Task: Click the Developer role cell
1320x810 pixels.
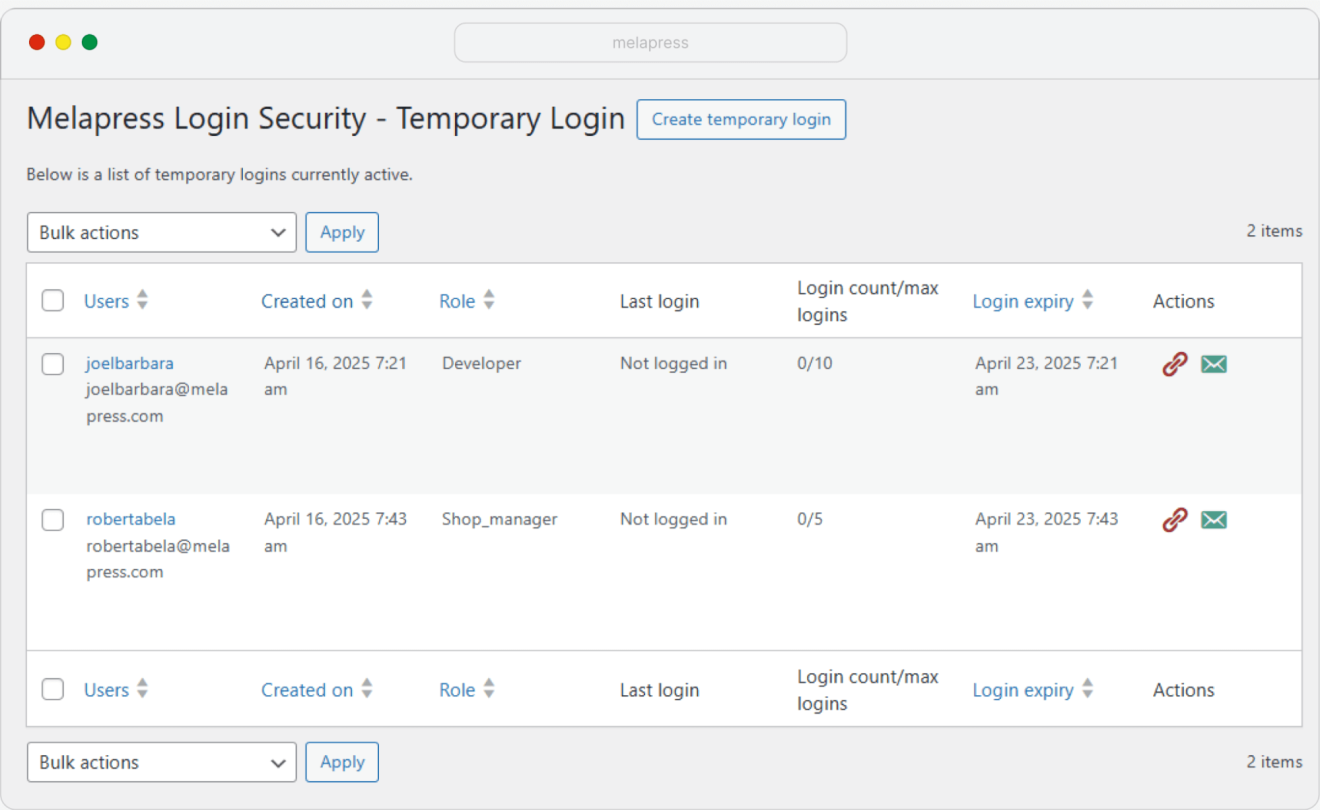Action: pos(481,363)
